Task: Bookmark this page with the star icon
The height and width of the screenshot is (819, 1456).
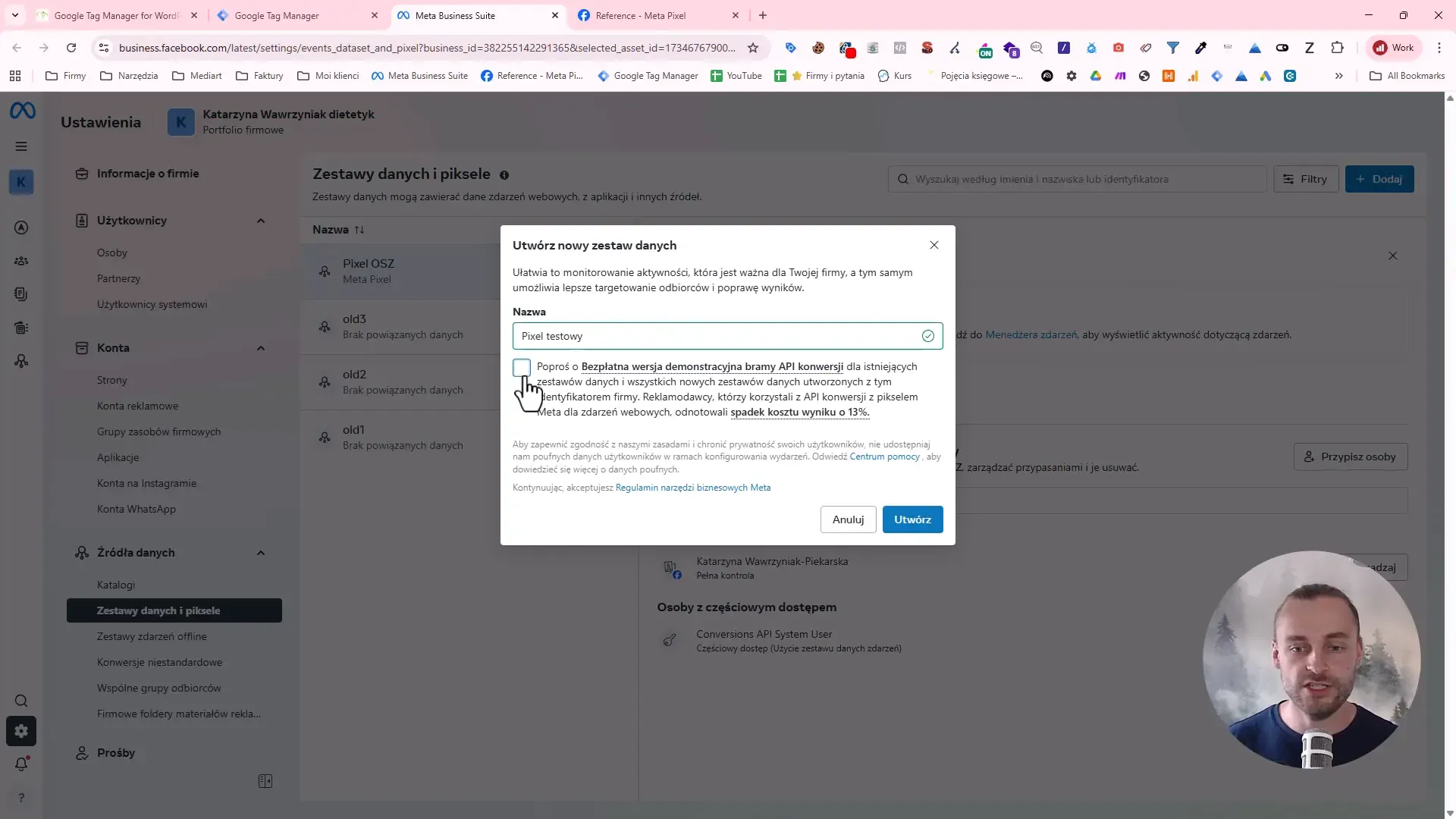Action: [x=753, y=48]
